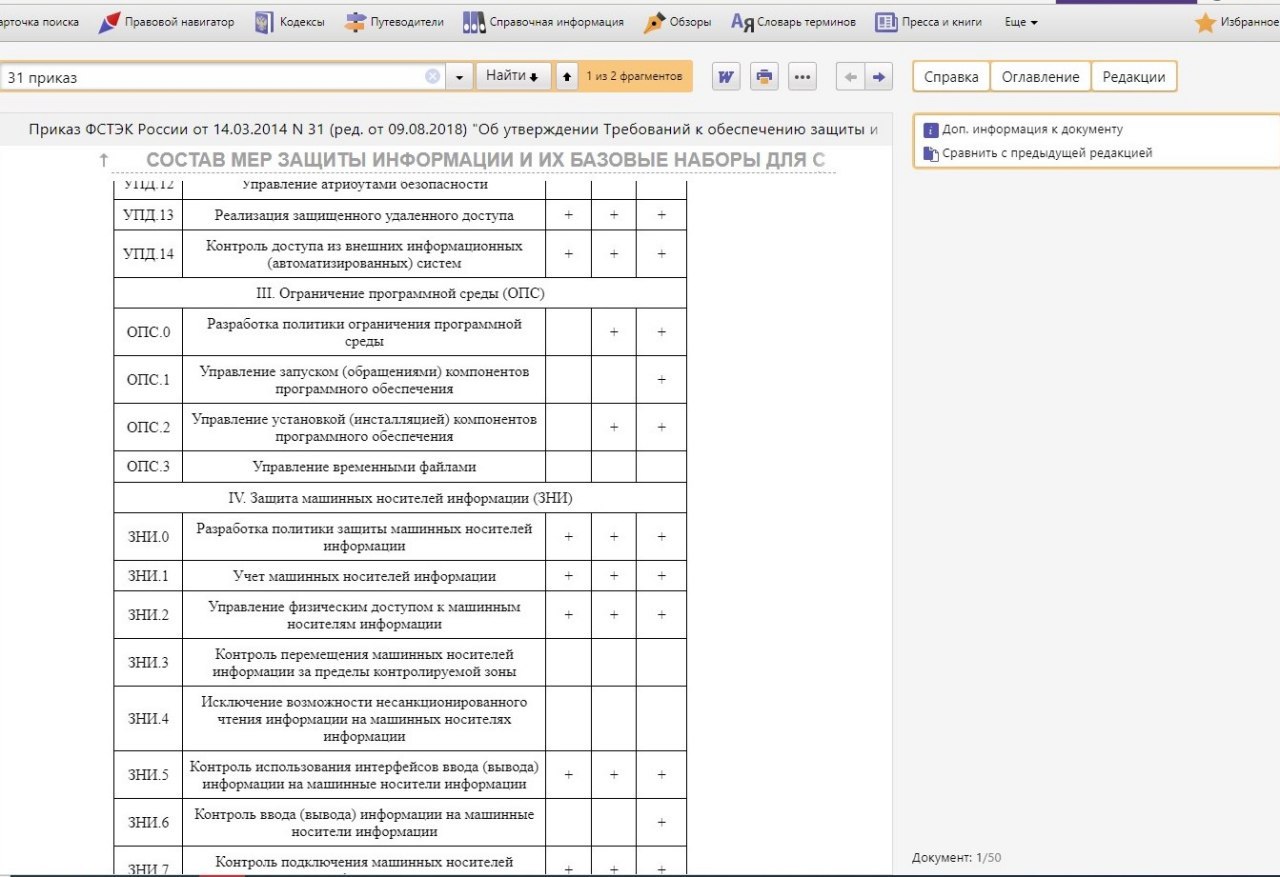The image size is (1280, 877).
Task: Go to previous found fragment (up arrow)
Action: (x=566, y=77)
